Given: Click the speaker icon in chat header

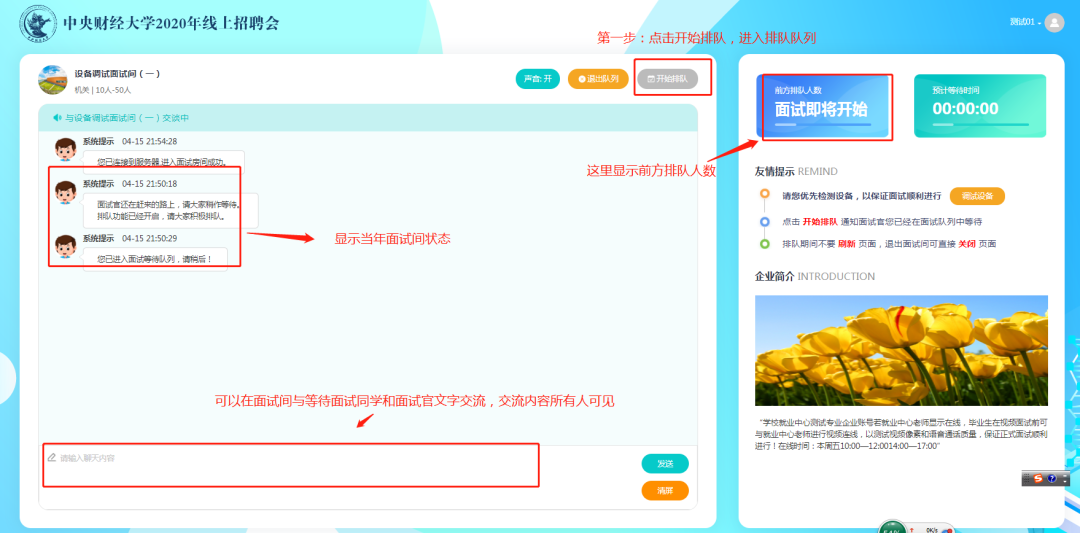Looking at the screenshot, I should 58,118.
